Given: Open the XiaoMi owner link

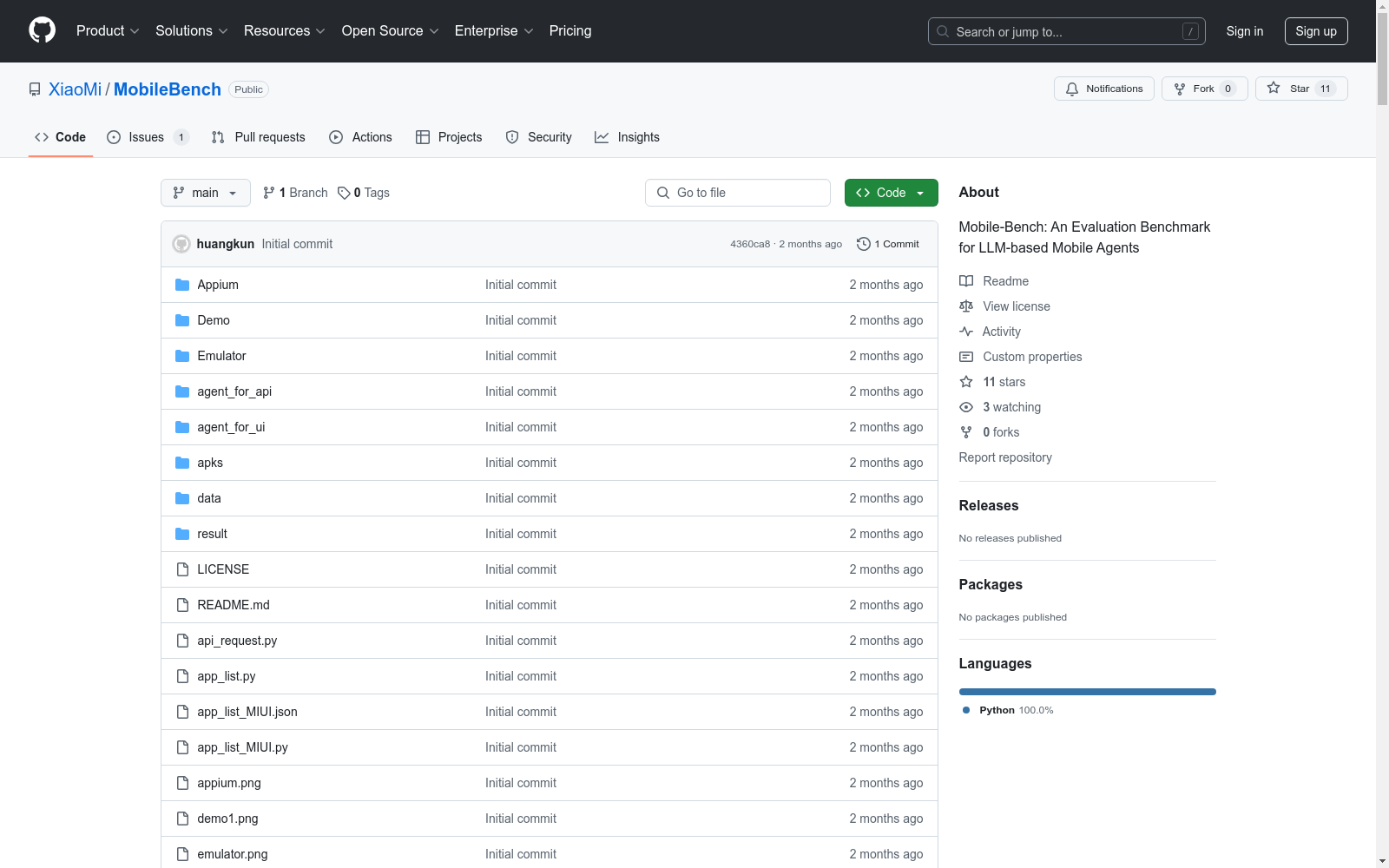Looking at the screenshot, I should coord(75,89).
